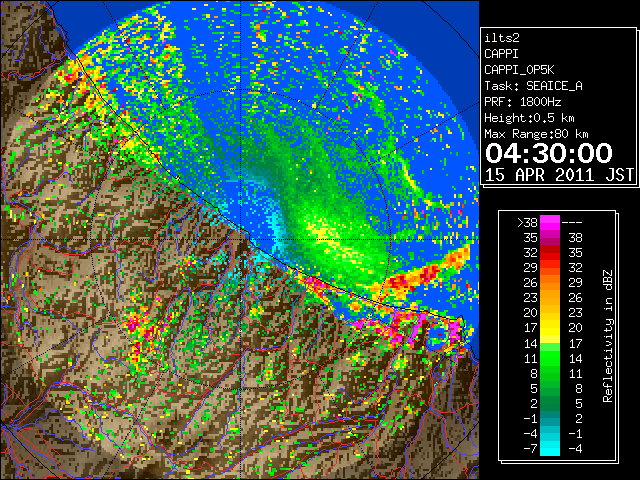Screen dimensions: 640x480
Task: Click the '-7' legend value
Action: pyautogui.click(x=530, y=449)
